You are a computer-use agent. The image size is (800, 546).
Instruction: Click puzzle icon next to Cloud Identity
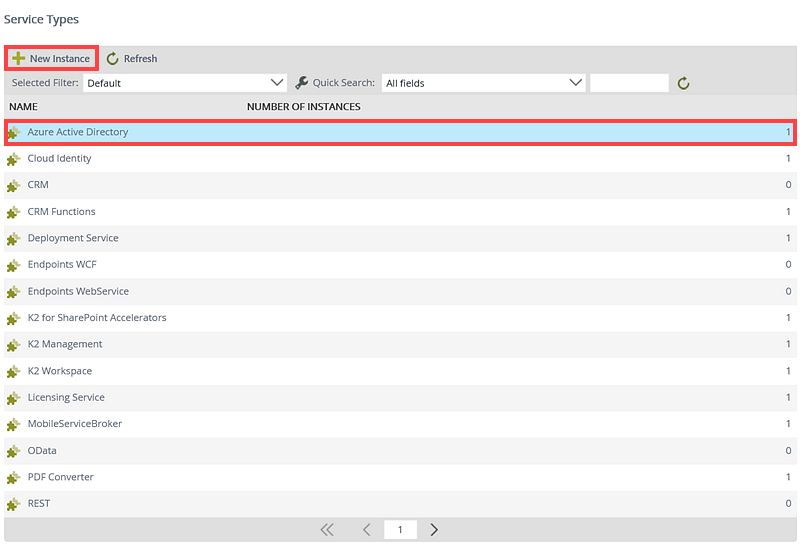(x=13, y=159)
